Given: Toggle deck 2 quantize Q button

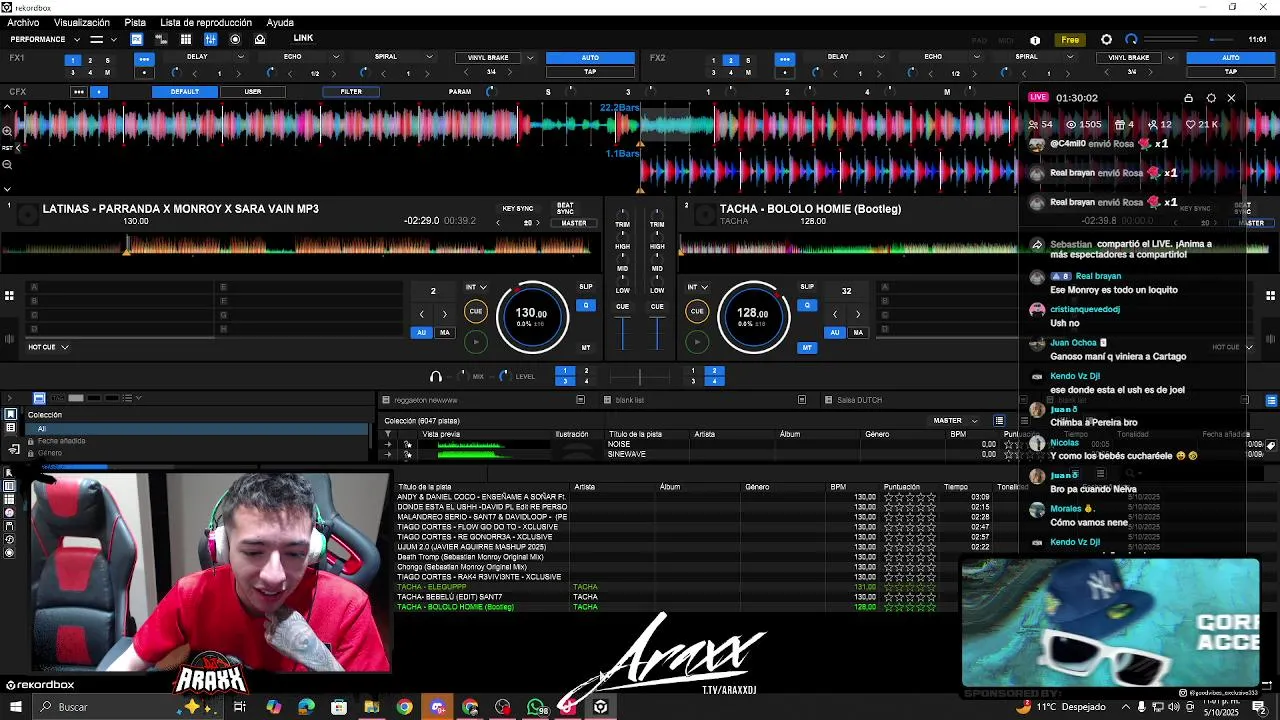Looking at the screenshot, I should click(x=807, y=305).
